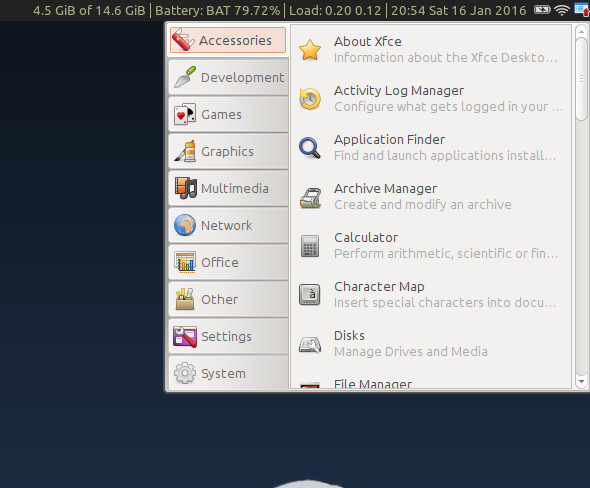Open the Archive Manager icon

pos(310,197)
